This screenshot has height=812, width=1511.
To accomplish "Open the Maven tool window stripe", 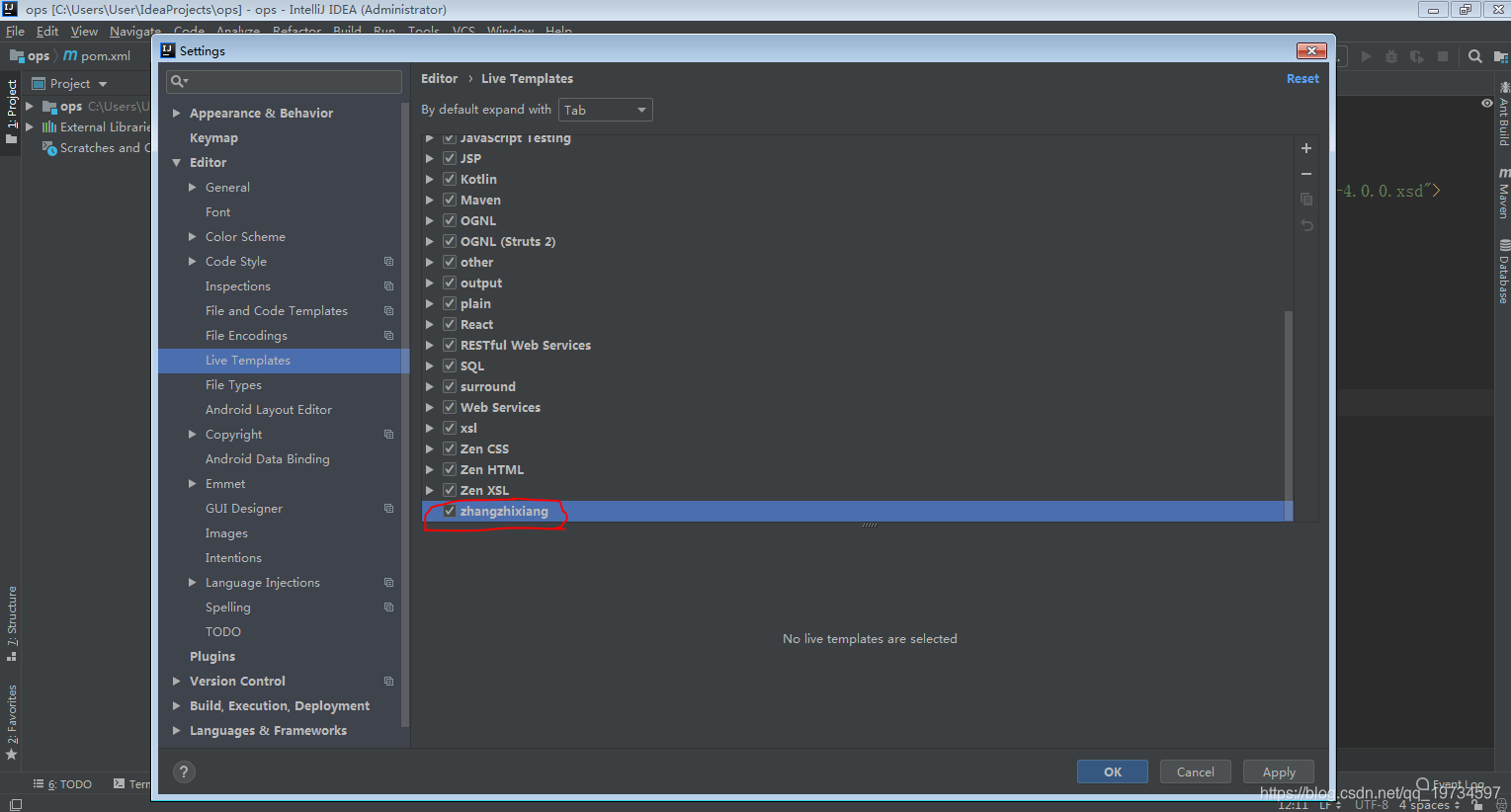I will 1503,193.
